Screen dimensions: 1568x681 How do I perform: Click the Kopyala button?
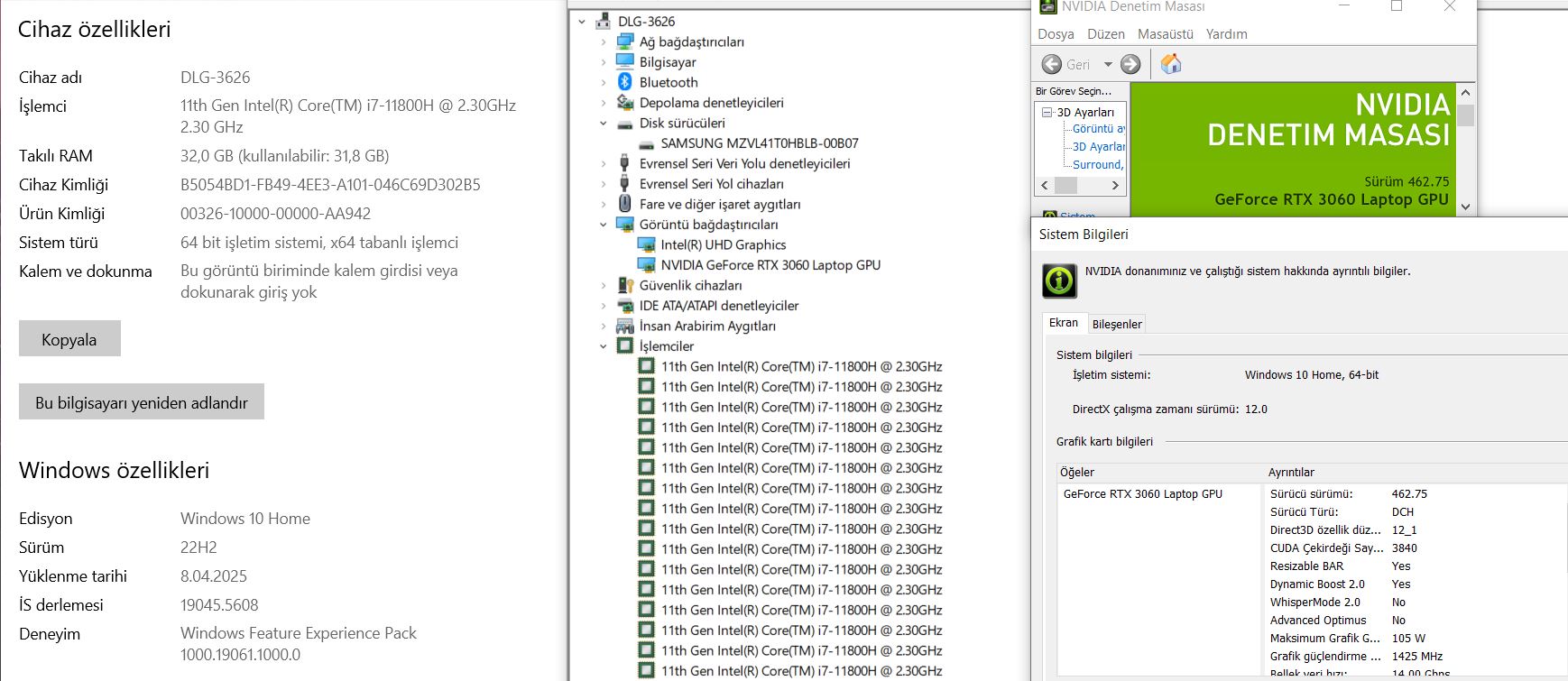tap(69, 338)
